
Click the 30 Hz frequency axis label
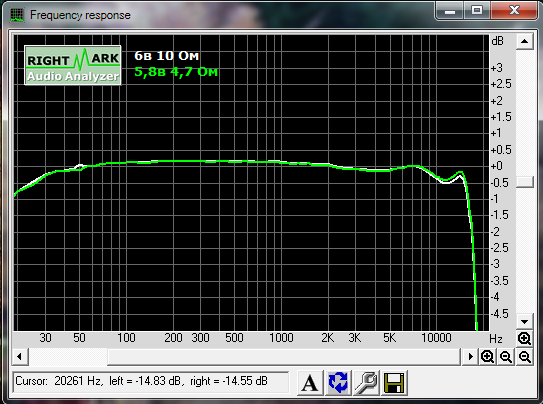(x=45, y=338)
